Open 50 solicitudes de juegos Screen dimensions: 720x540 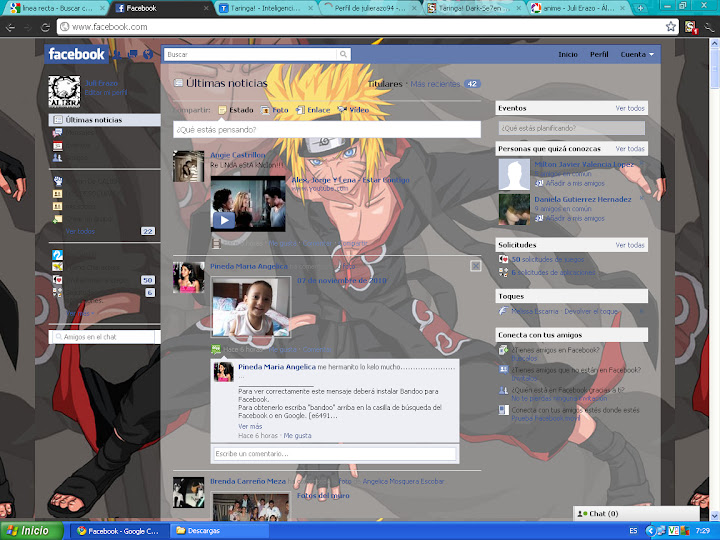(547, 259)
